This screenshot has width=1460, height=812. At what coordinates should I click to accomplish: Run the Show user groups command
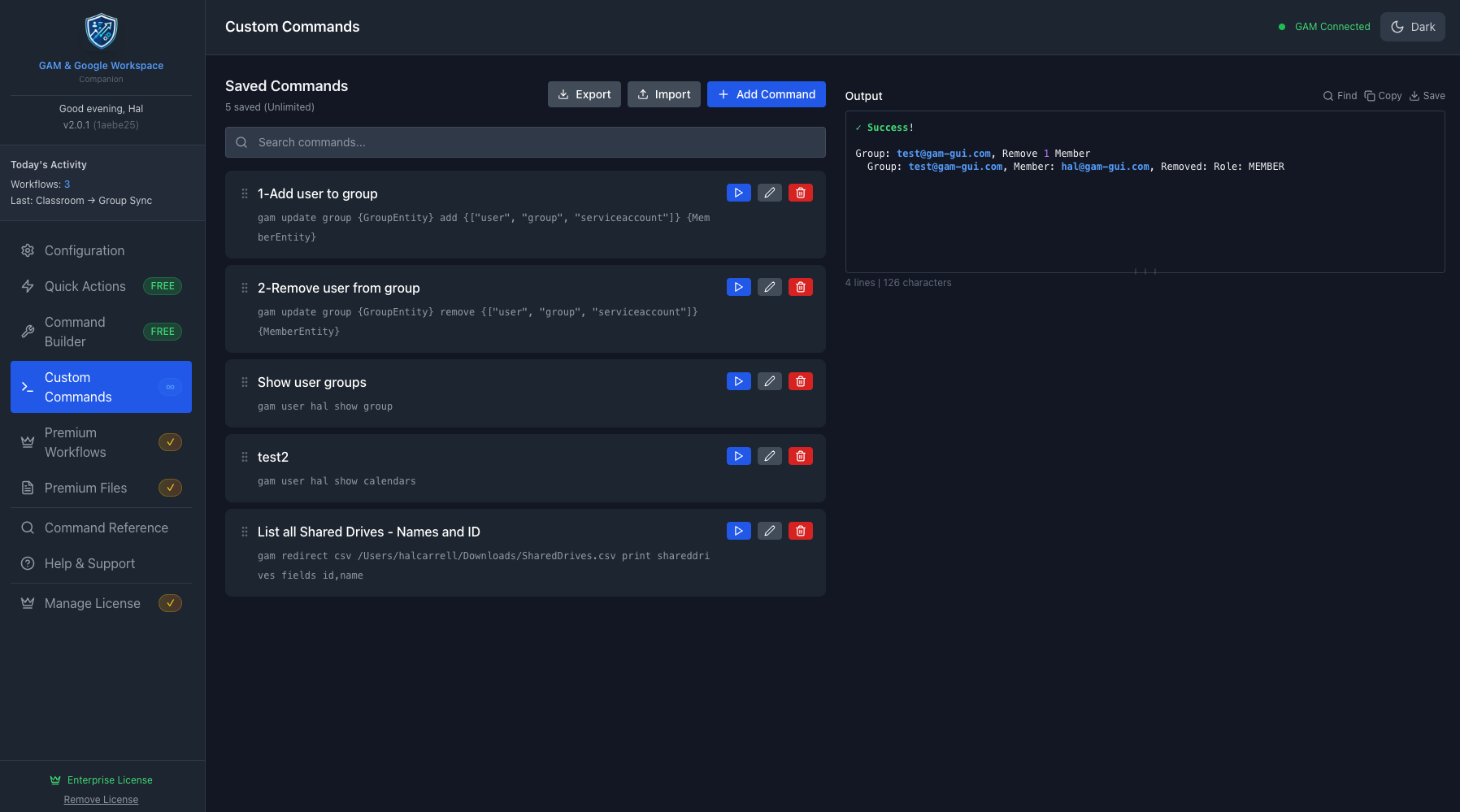tap(738, 381)
